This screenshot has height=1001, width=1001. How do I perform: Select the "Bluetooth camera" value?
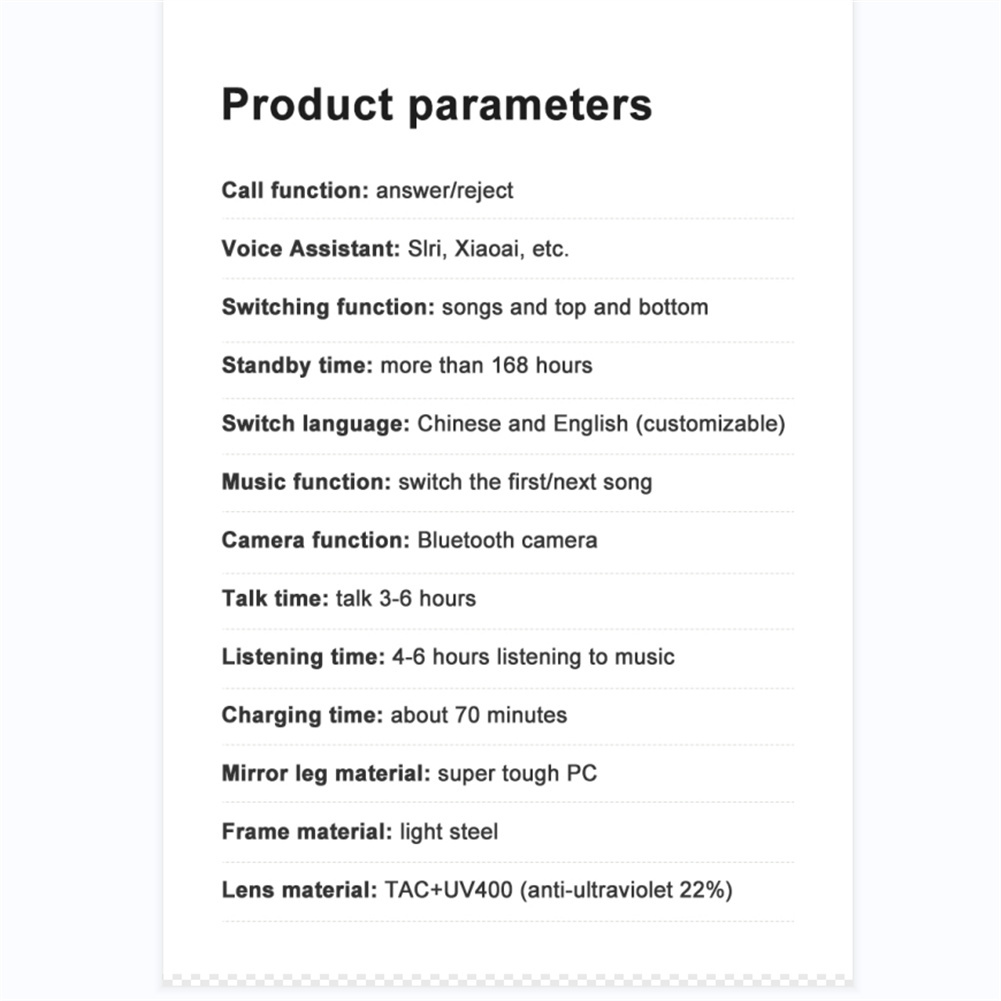pos(507,540)
